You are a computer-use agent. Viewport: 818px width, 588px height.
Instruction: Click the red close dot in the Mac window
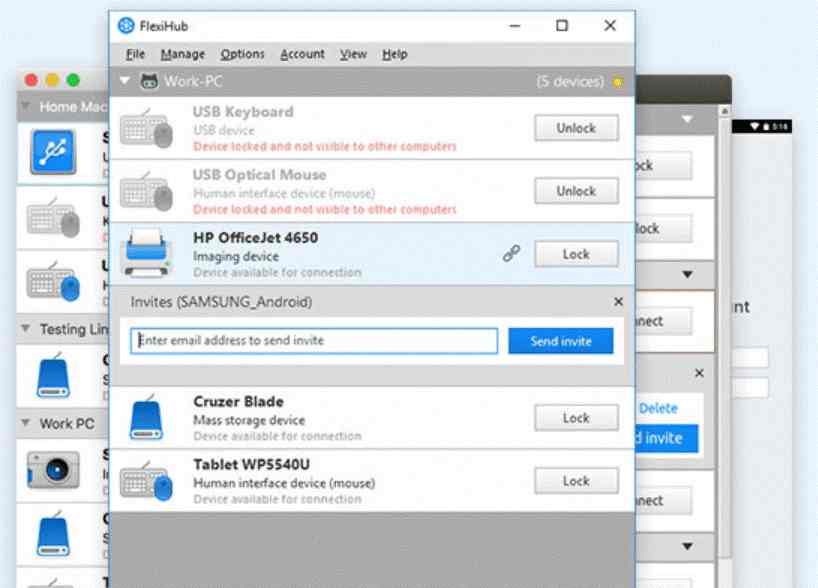pyautogui.click(x=31, y=80)
